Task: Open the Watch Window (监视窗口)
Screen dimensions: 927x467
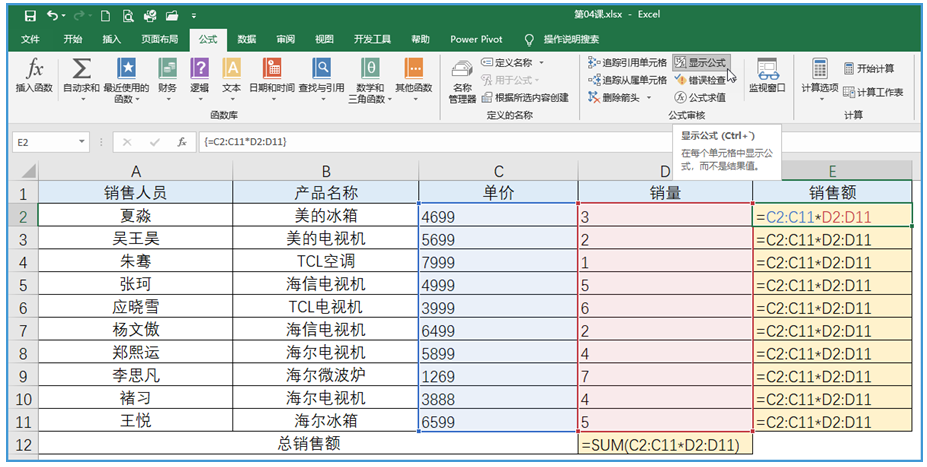Action: [x=767, y=76]
